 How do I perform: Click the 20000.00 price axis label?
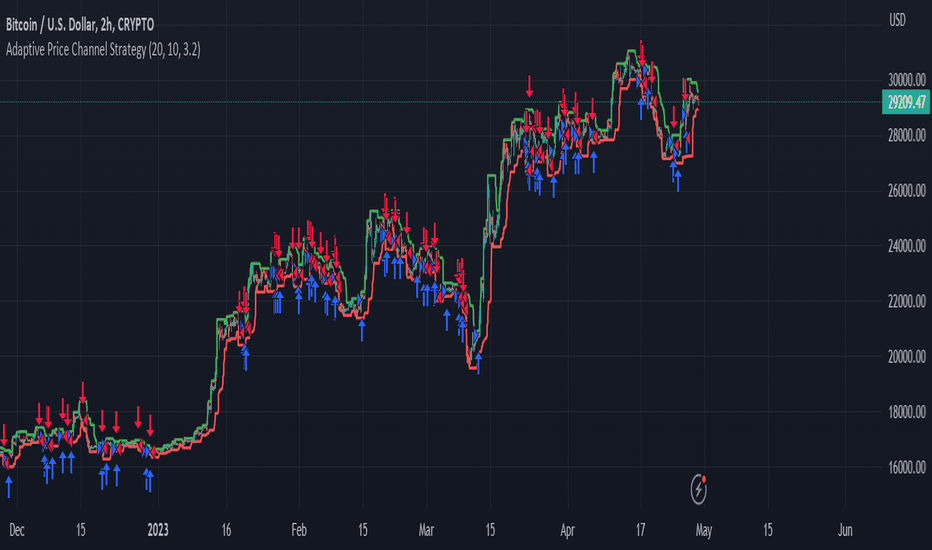tap(906, 357)
